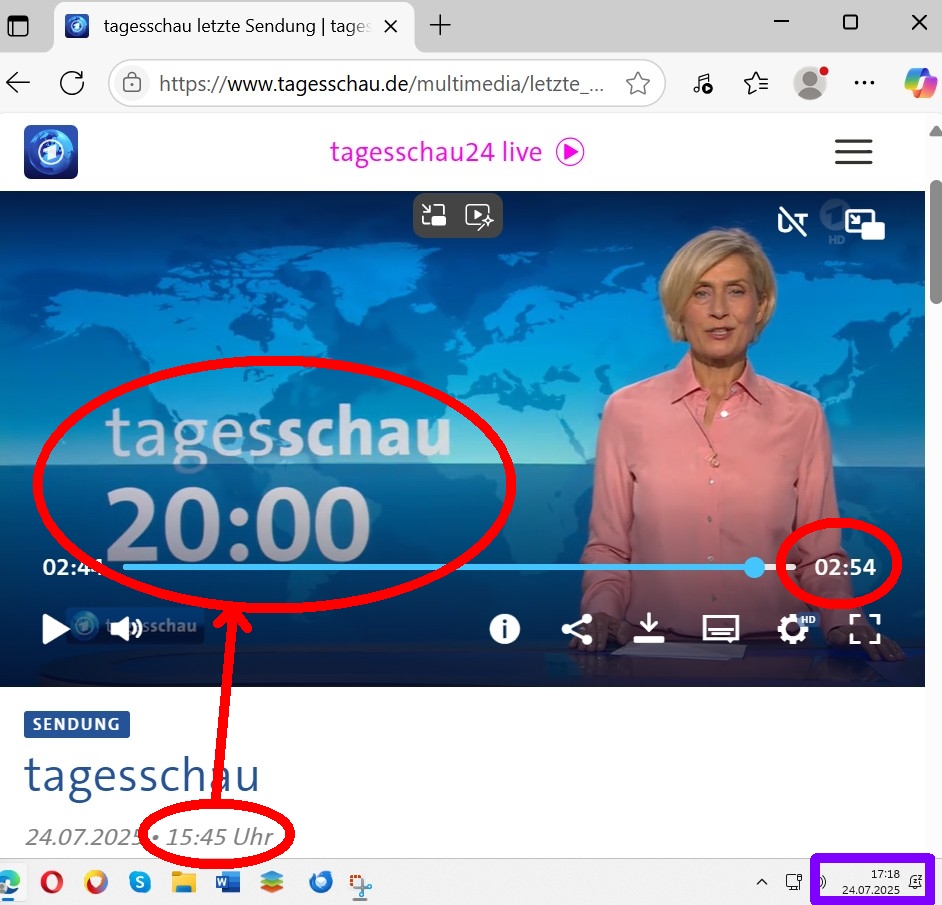
Task: Click Edge picture-in-picture overlay button
Action: 434,215
